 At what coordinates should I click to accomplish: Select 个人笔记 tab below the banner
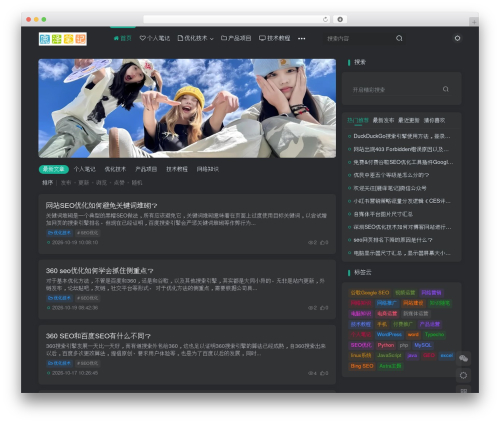click(x=85, y=169)
